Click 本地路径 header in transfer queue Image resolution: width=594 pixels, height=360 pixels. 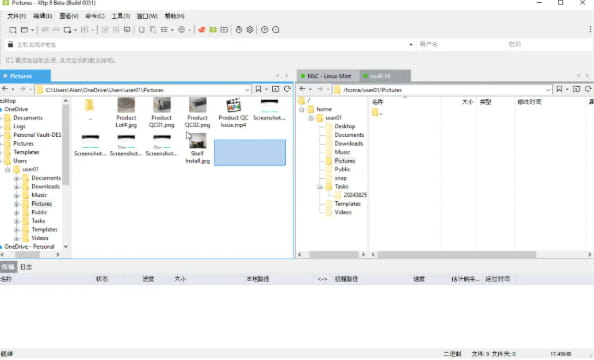(258, 279)
